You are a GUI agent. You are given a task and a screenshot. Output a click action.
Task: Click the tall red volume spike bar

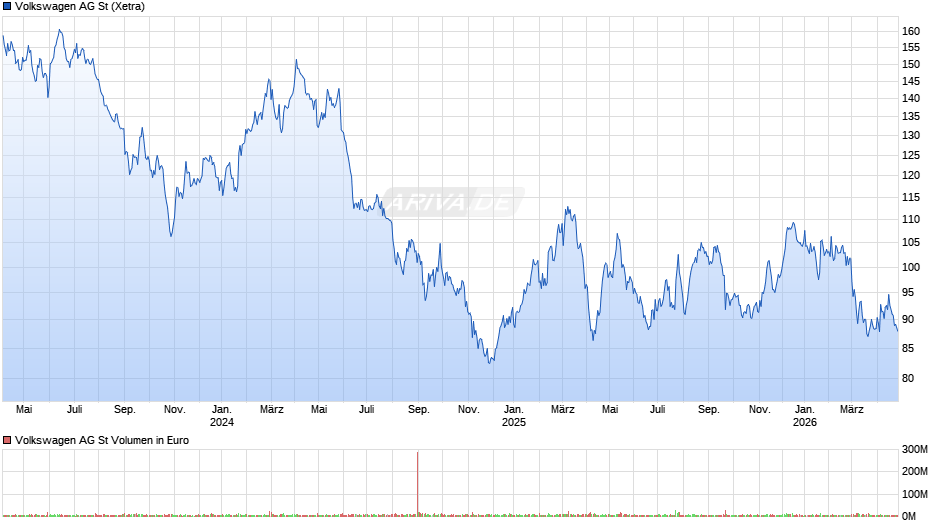(417, 483)
